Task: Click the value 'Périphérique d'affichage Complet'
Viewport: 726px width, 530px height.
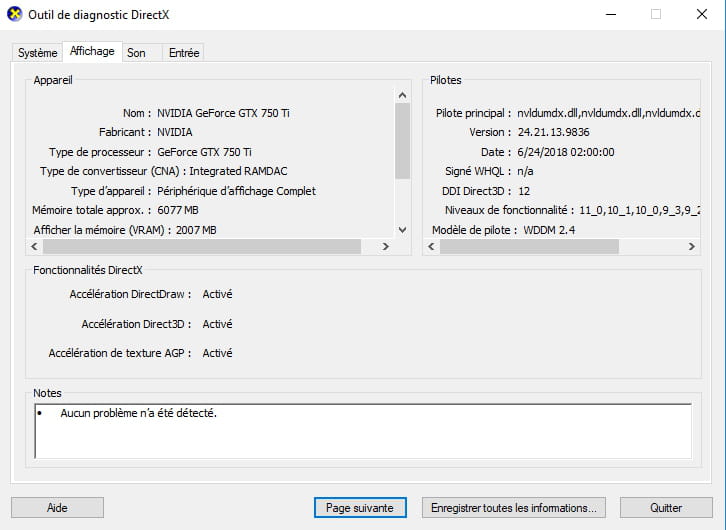Action: (x=236, y=191)
